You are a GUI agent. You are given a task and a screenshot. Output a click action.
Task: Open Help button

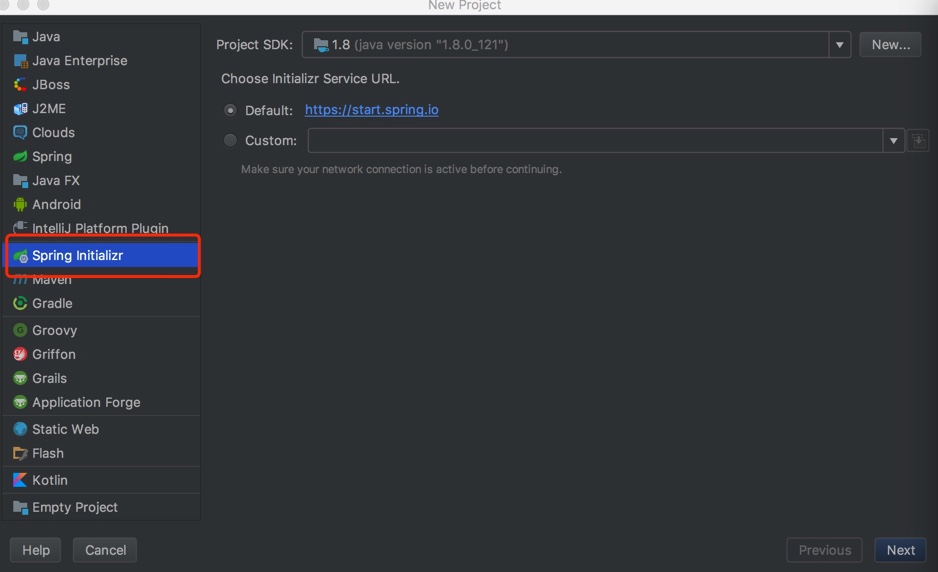[x=36, y=550]
